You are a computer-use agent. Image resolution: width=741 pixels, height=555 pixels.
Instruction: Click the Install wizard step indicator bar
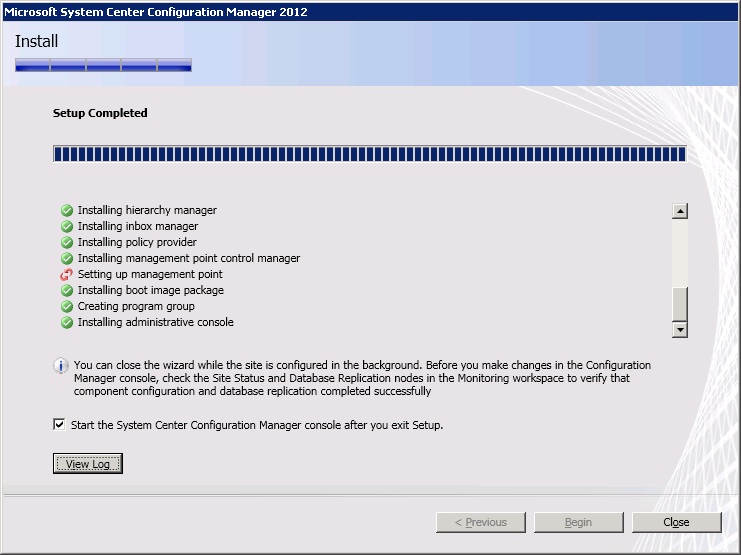pos(103,65)
